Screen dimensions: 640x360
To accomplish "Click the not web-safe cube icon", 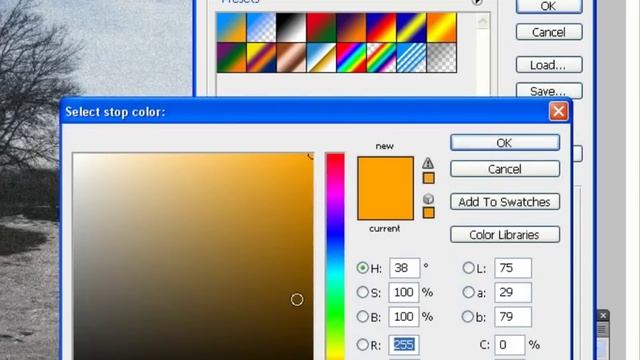I will pyautogui.click(x=428, y=199).
